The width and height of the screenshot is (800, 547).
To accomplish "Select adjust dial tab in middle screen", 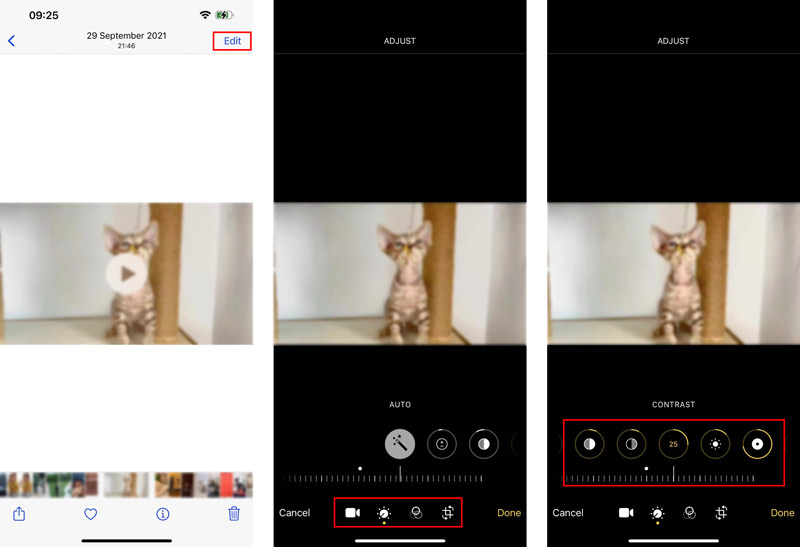I will pos(384,513).
